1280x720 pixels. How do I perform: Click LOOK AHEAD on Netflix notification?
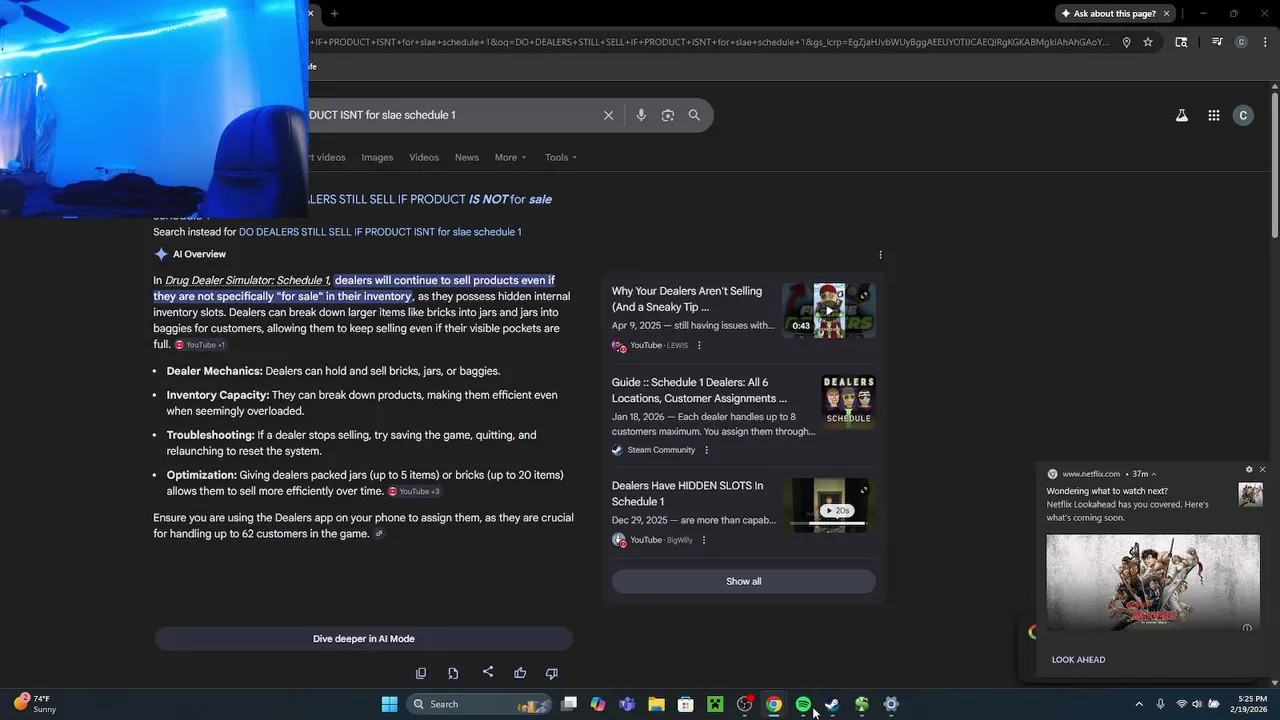pos(1078,660)
